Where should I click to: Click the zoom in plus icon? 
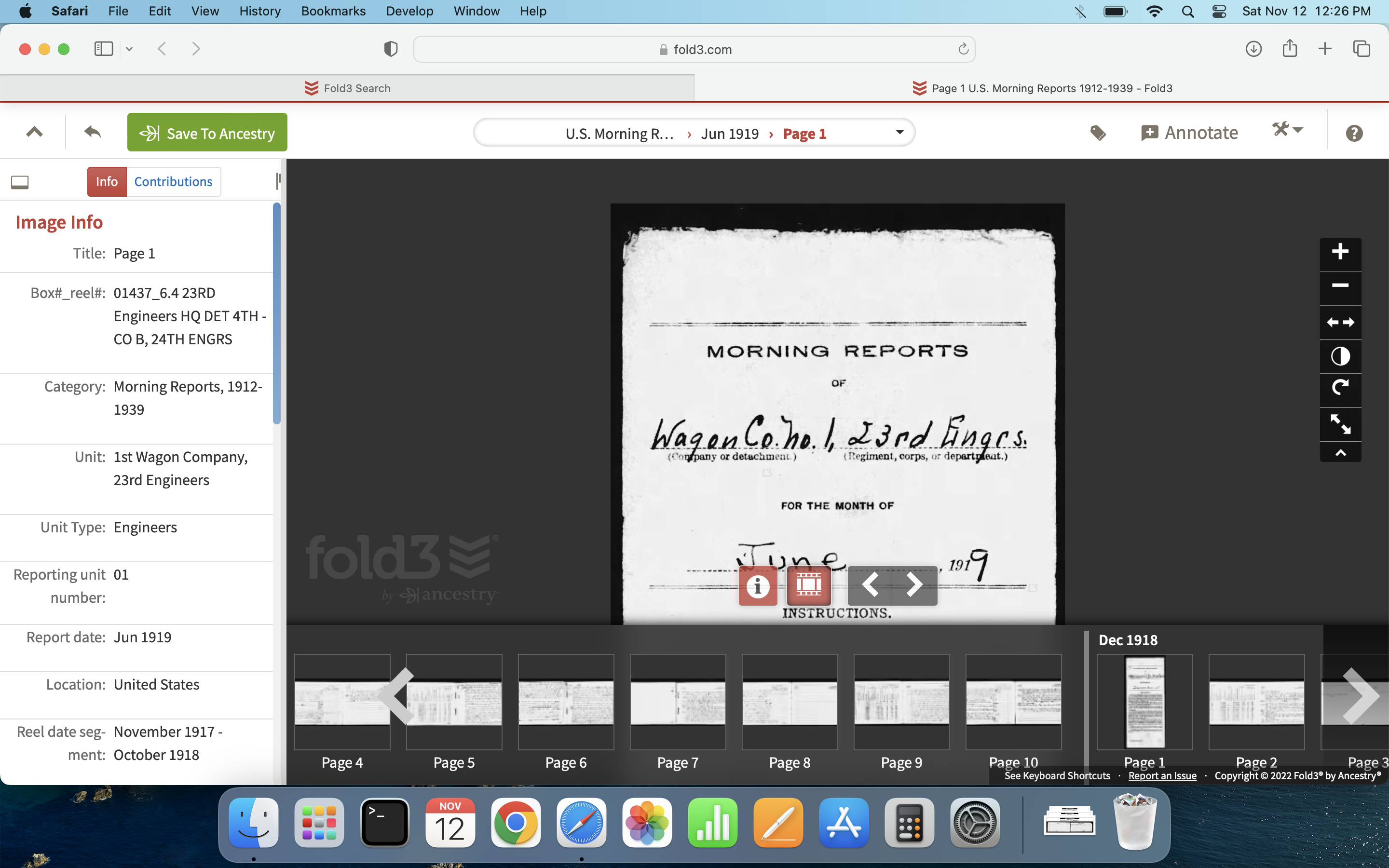click(x=1340, y=252)
